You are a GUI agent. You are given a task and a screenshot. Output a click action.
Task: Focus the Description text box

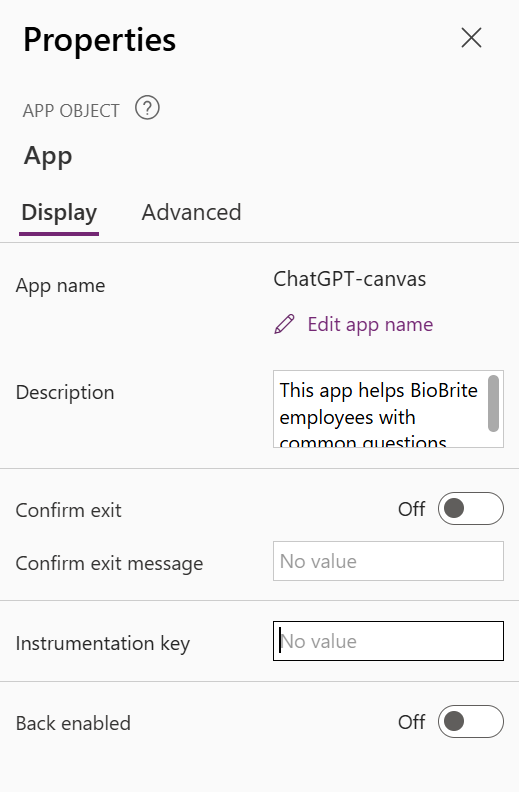click(x=381, y=409)
